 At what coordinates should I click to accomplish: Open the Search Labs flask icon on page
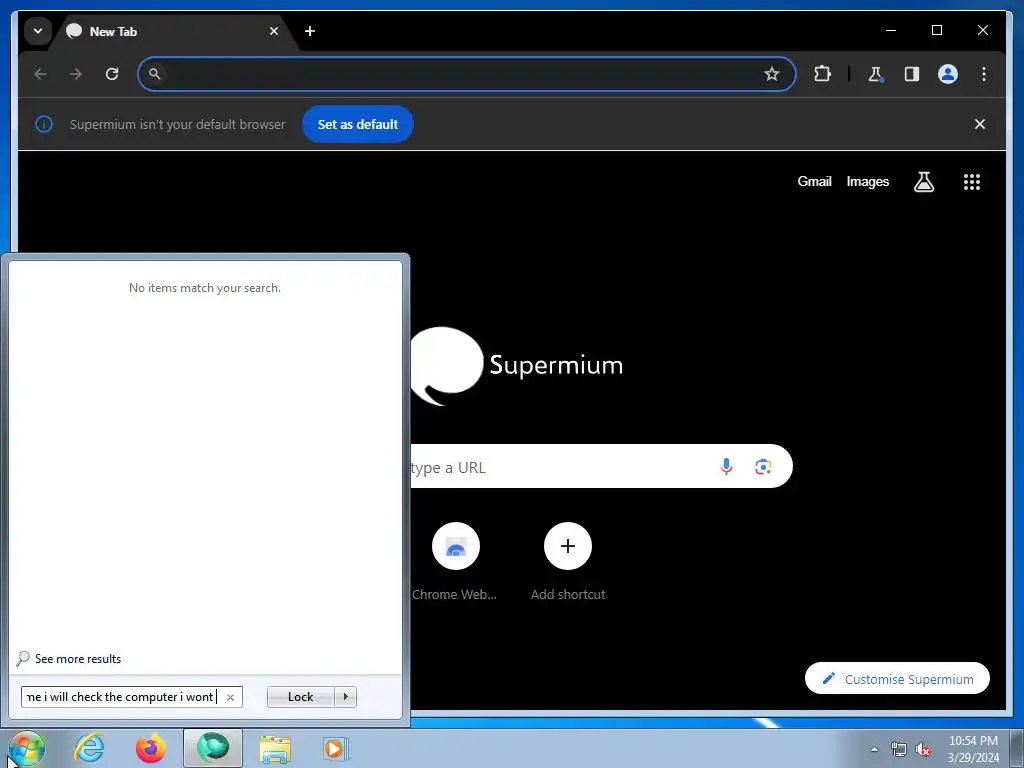coord(923,182)
